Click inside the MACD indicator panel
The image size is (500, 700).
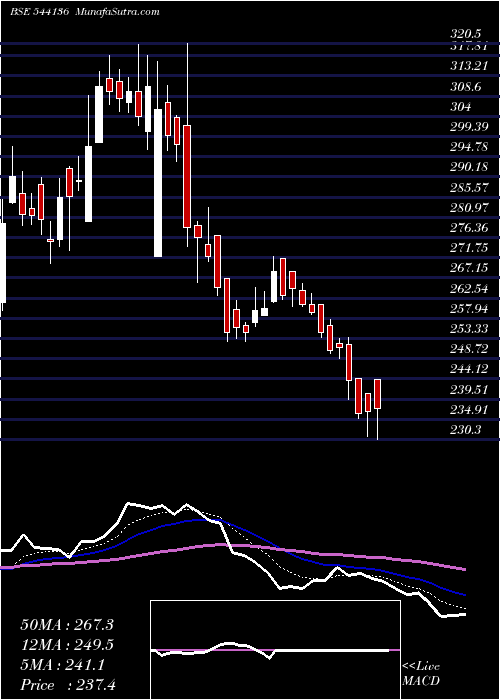[x=275, y=650]
